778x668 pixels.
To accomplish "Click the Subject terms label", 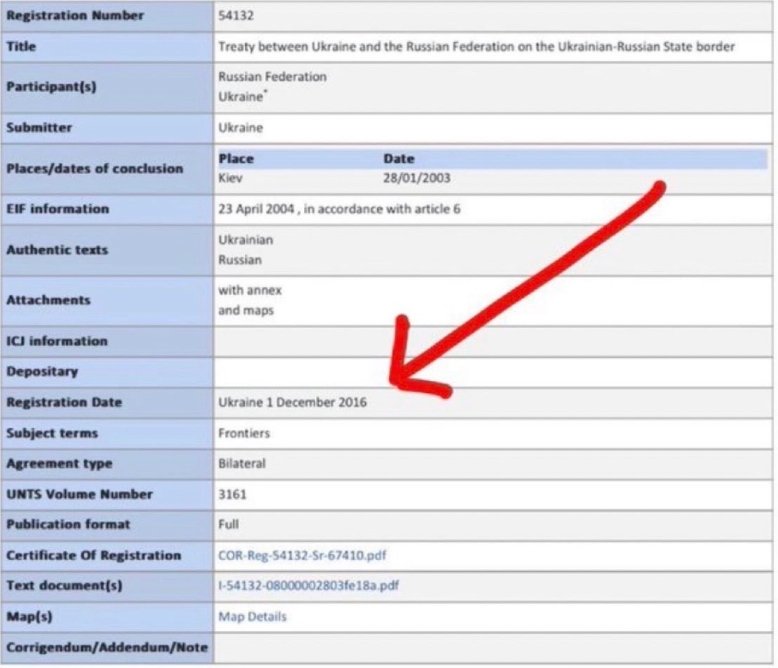I will (x=52, y=433).
